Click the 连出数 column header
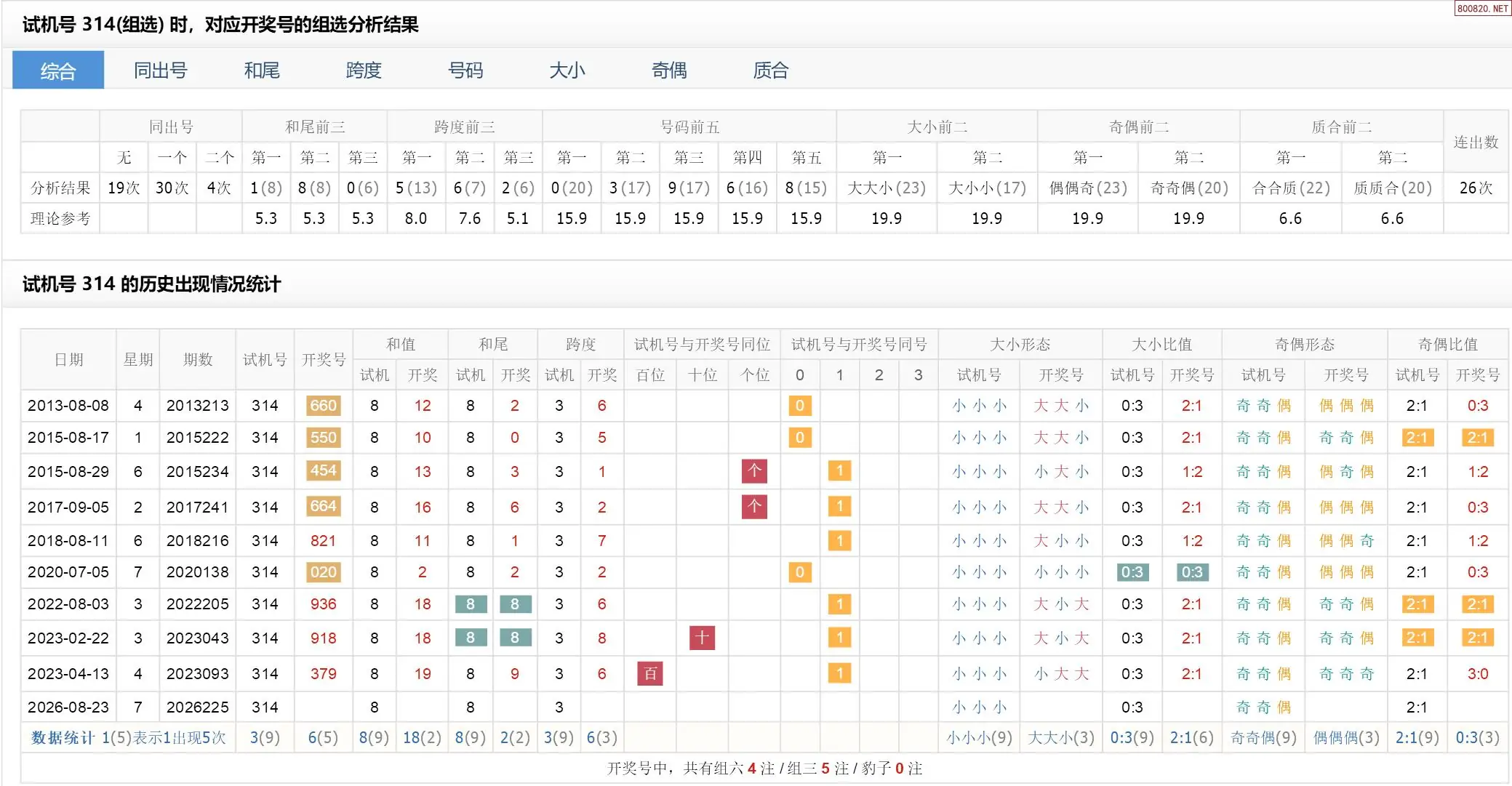The width and height of the screenshot is (1512, 786). 1476,143
